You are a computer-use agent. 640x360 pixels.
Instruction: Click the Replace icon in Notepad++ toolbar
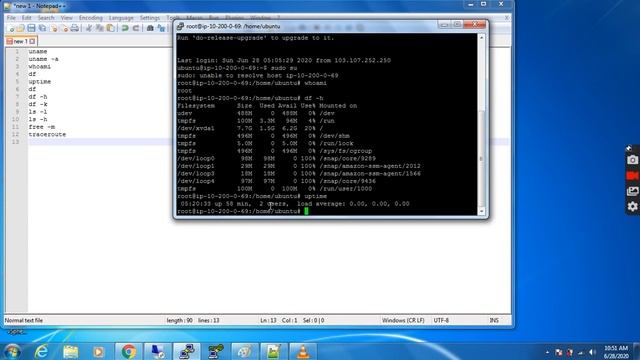(x=161, y=28)
